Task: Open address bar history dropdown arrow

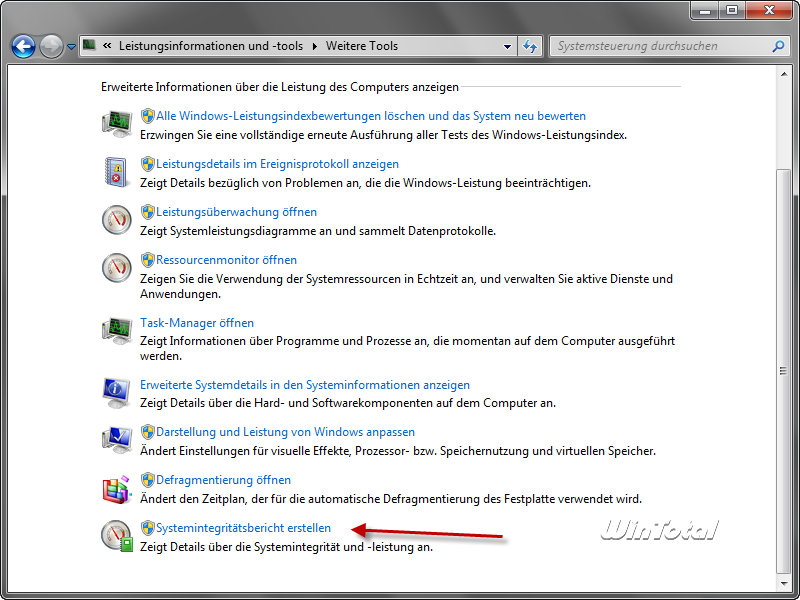Action: pos(507,46)
